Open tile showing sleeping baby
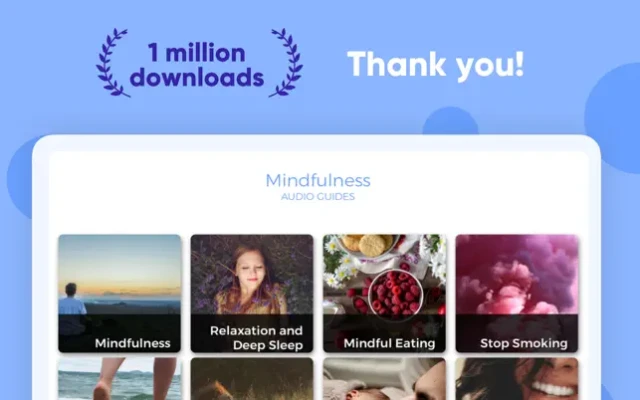The image size is (640, 400). tap(384, 379)
